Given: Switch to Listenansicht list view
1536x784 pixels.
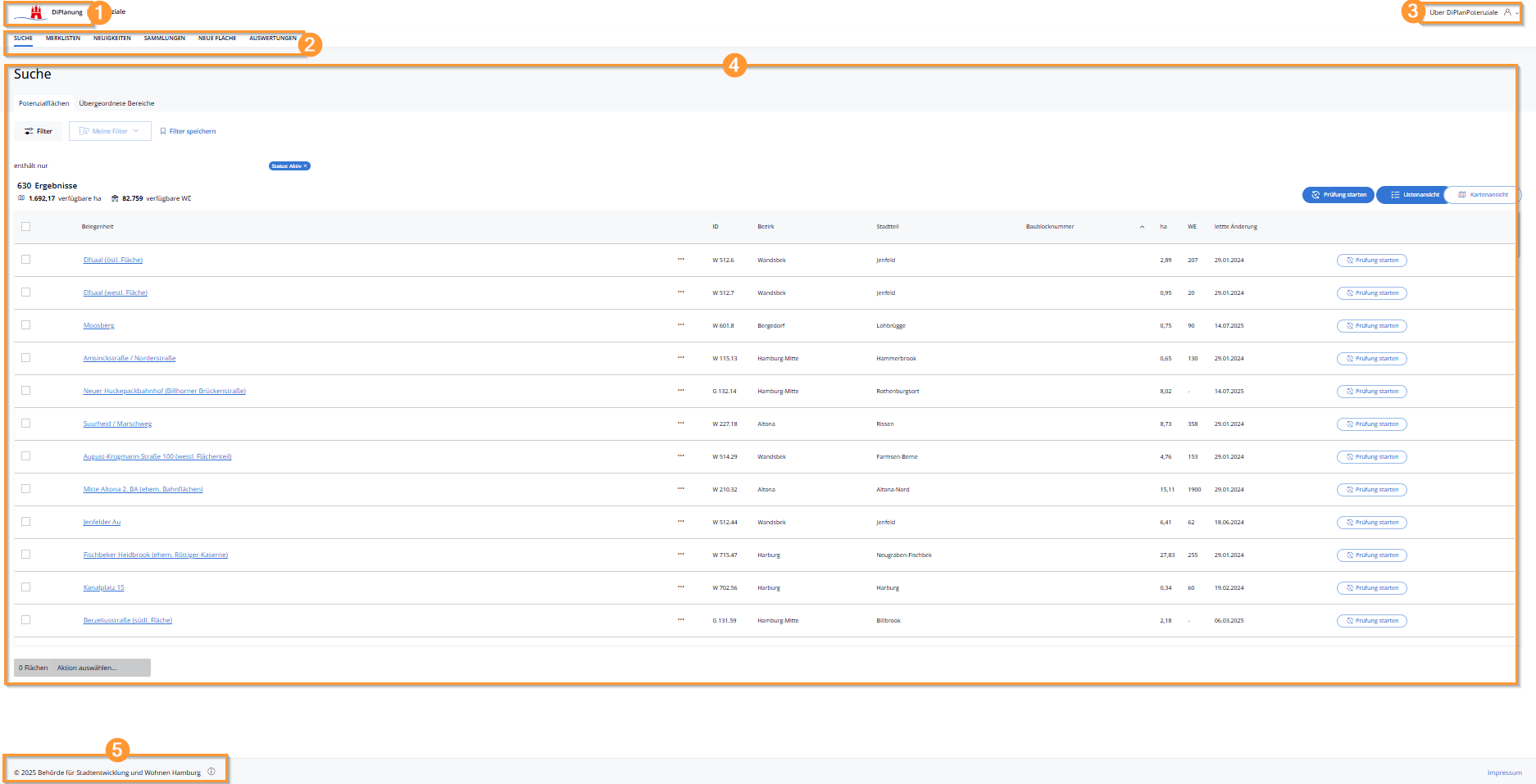Looking at the screenshot, I should point(1414,195).
